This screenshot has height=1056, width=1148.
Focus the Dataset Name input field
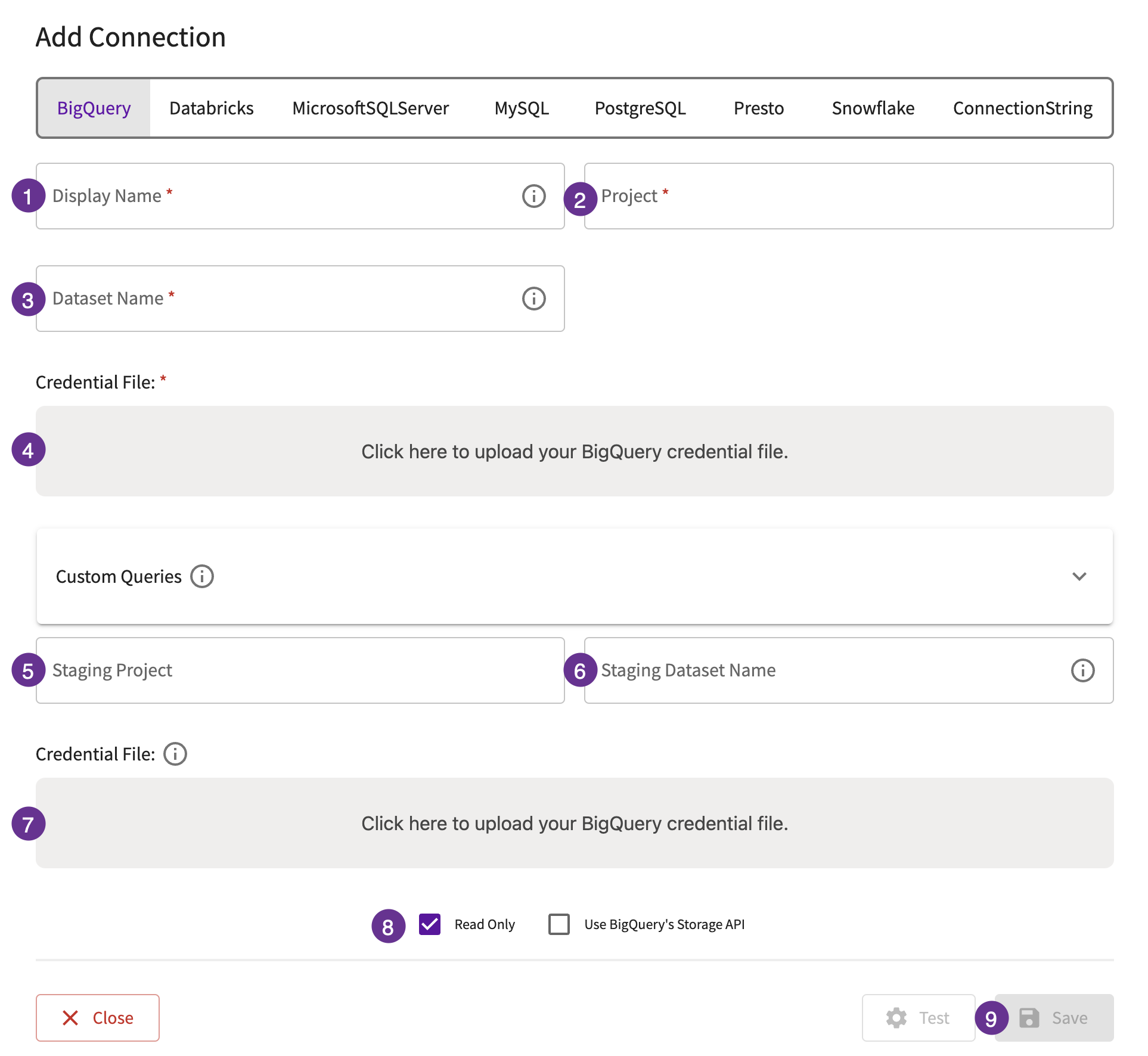click(300, 299)
